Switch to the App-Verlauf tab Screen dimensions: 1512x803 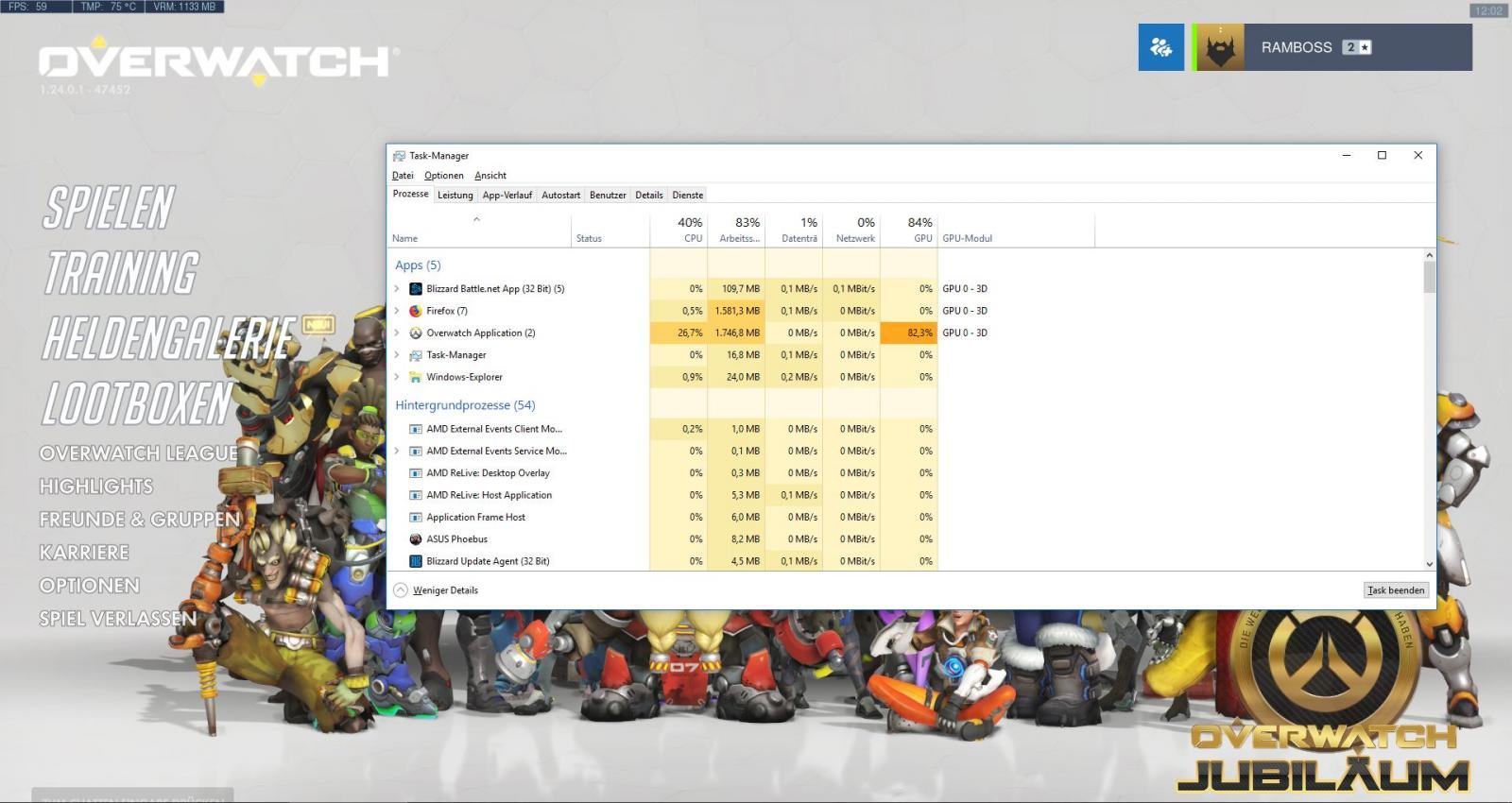coord(507,196)
